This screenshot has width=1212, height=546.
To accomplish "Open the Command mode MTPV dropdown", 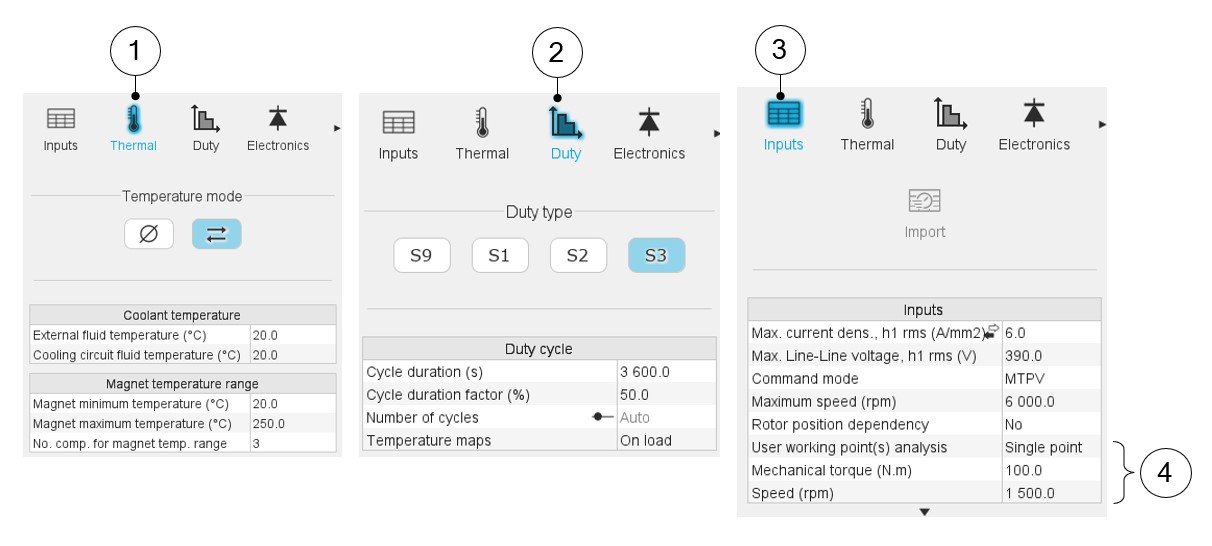I will (1050, 379).
